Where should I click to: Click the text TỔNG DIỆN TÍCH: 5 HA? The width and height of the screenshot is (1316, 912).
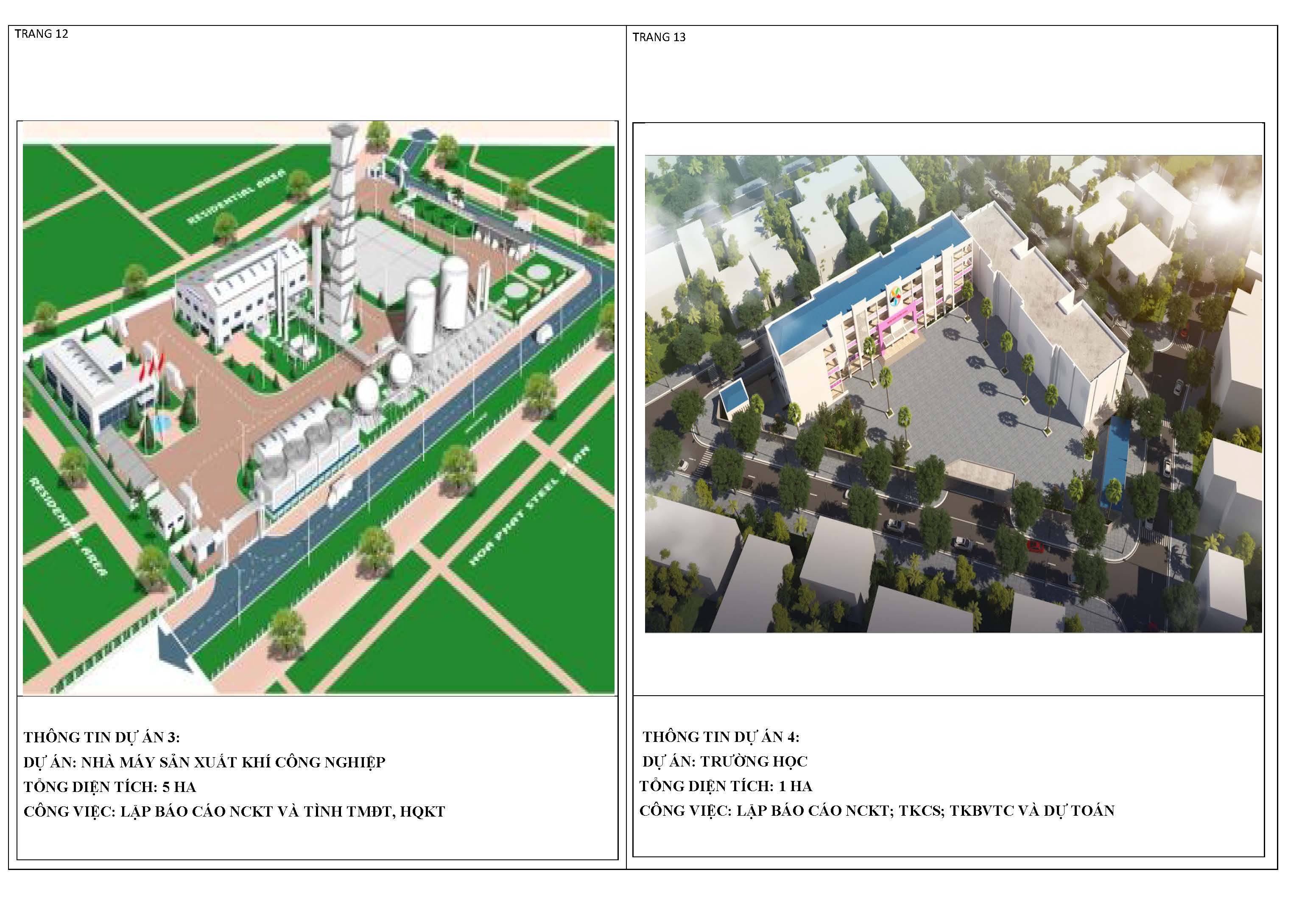pyautogui.click(x=110, y=787)
